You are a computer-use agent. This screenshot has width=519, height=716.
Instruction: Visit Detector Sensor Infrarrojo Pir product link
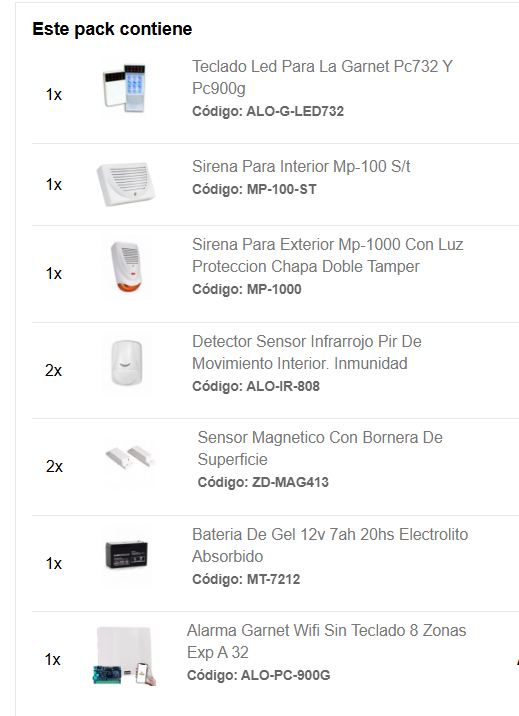[x=306, y=353]
